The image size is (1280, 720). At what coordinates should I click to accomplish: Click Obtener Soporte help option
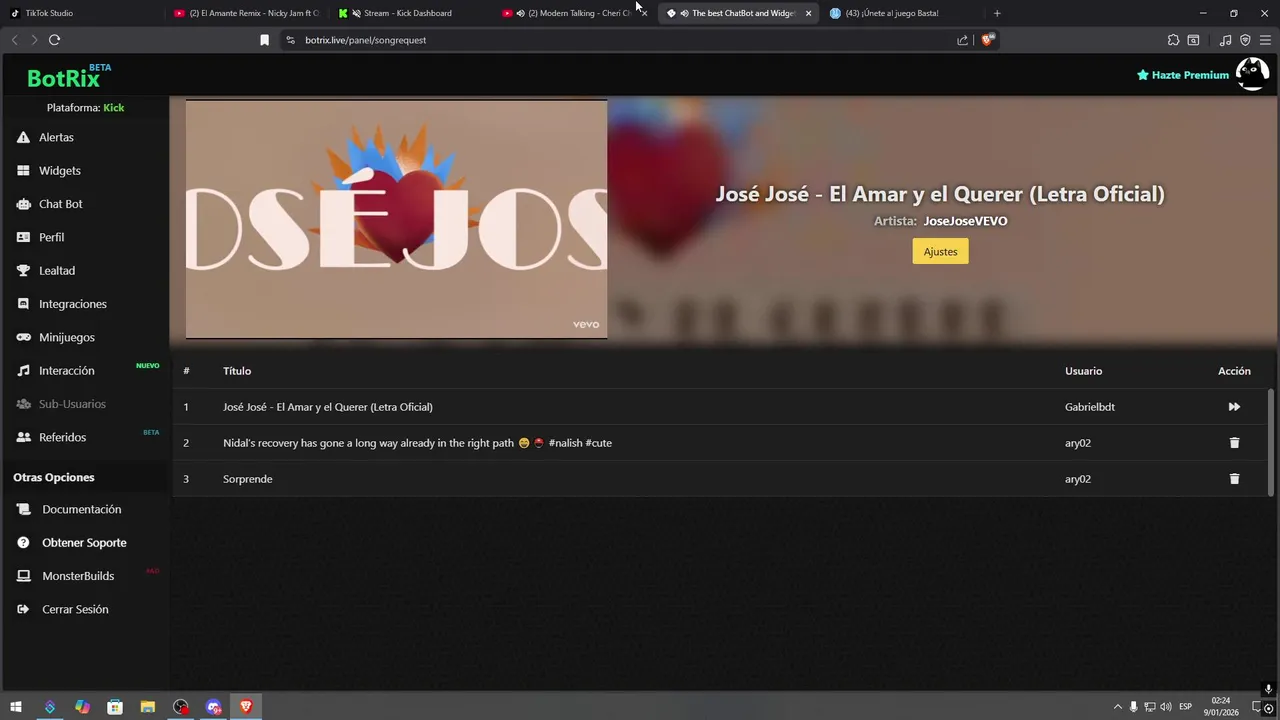84,543
